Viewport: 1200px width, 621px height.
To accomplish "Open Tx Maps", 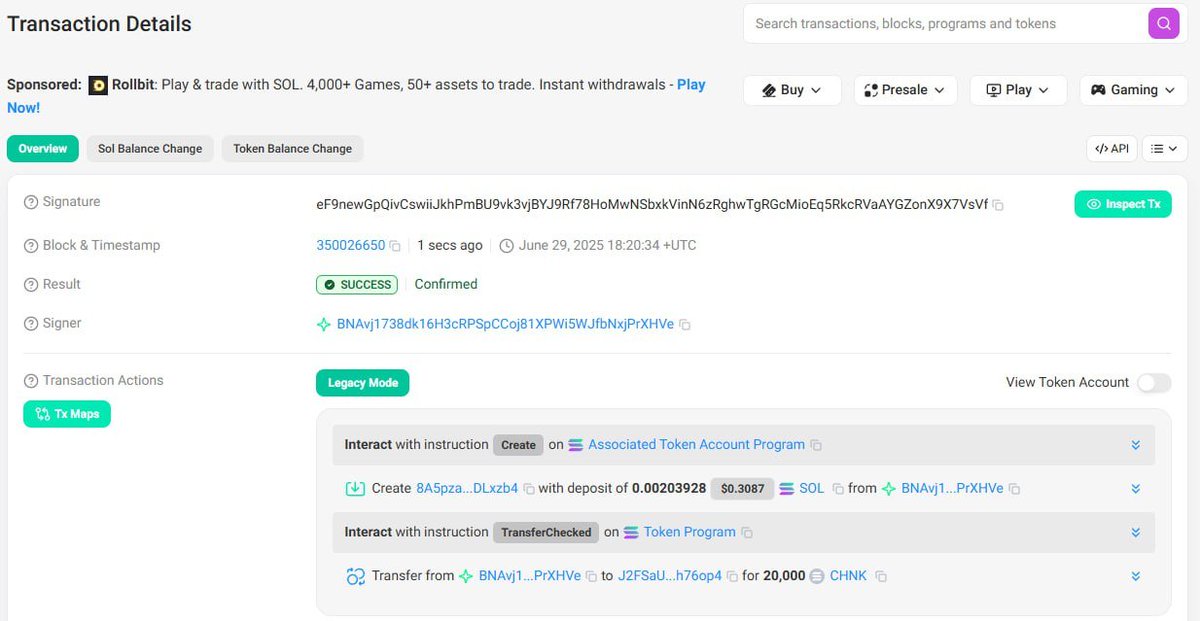I will [67, 414].
